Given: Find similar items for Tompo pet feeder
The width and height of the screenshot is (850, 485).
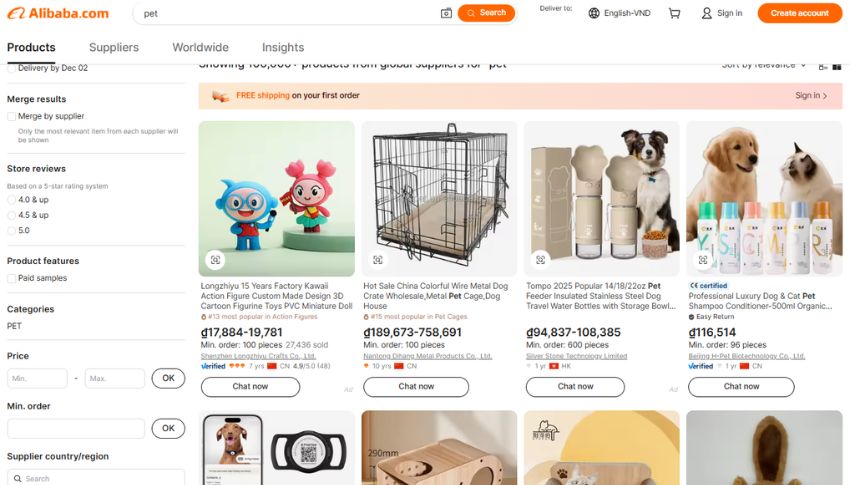Looking at the screenshot, I should click(541, 260).
